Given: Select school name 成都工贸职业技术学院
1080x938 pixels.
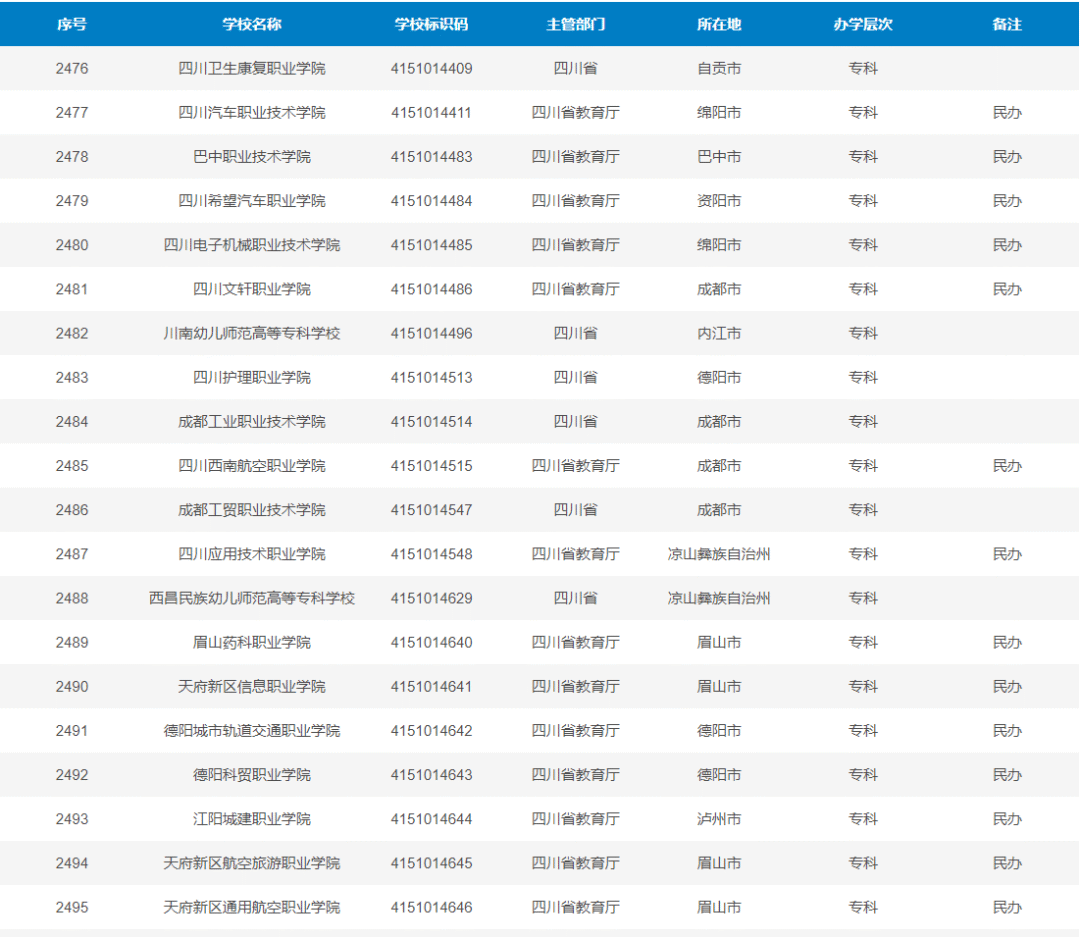Looking at the screenshot, I should pos(251,510).
